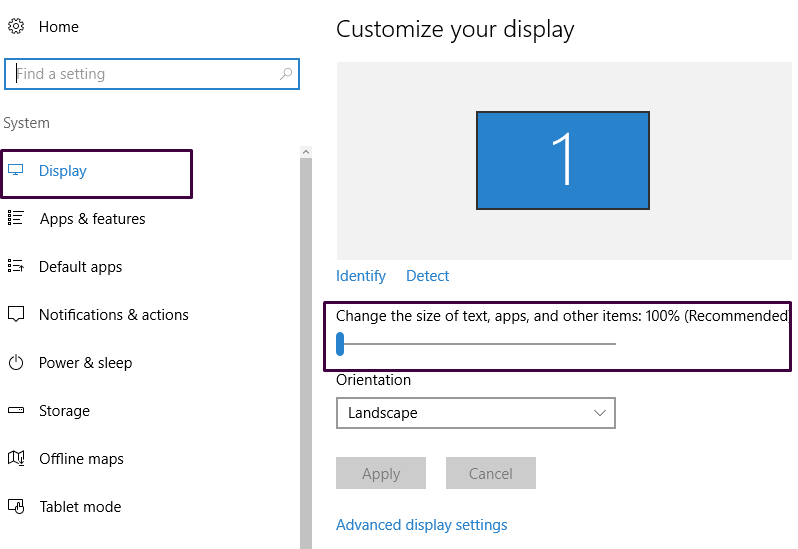Image resolution: width=798 pixels, height=549 pixels.
Task: Click the Cancel button
Action: coord(491,473)
